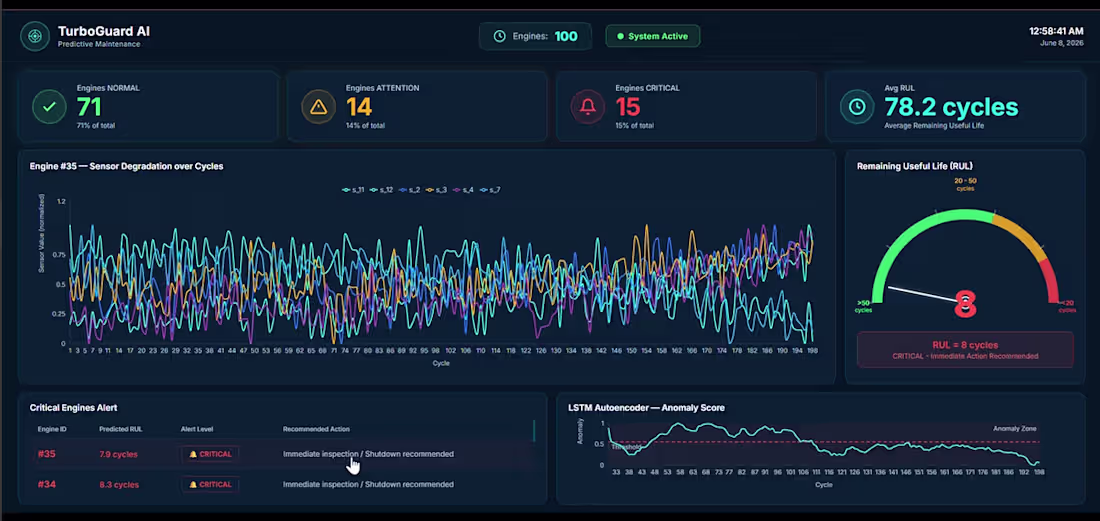Click the 71% of total caption
This screenshot has width=1100, height=521.
[x=96, y=126]
